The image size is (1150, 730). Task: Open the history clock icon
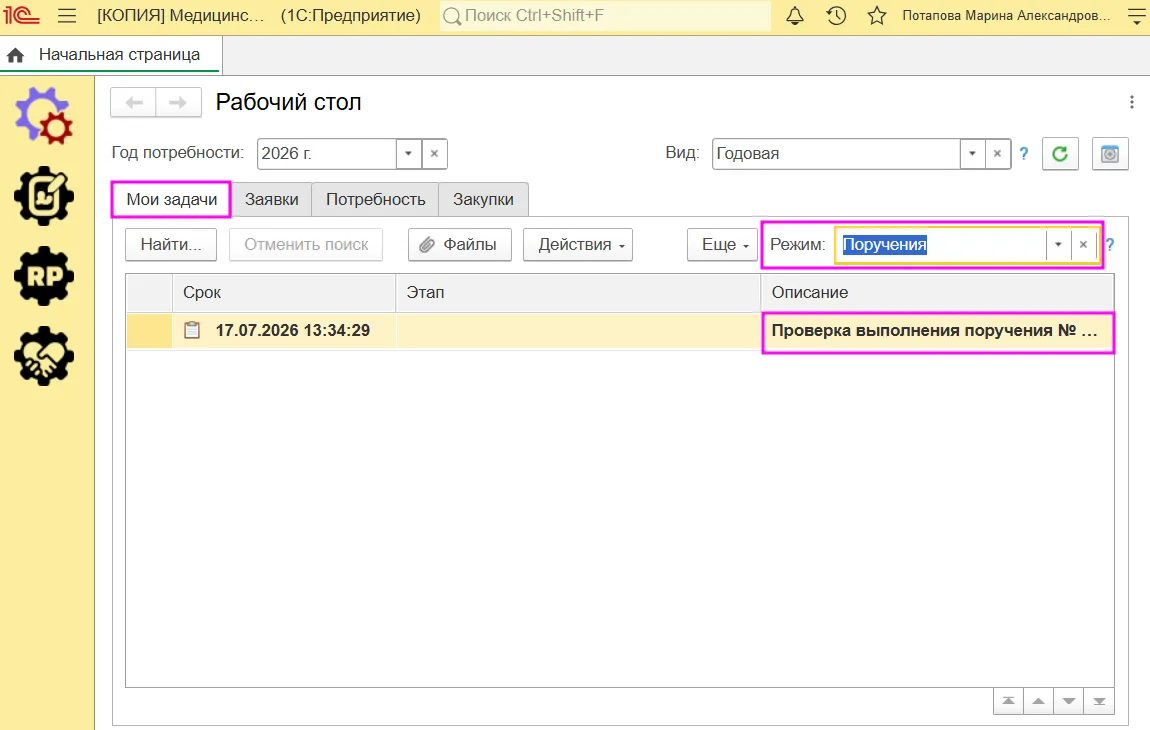click(836, 15)
